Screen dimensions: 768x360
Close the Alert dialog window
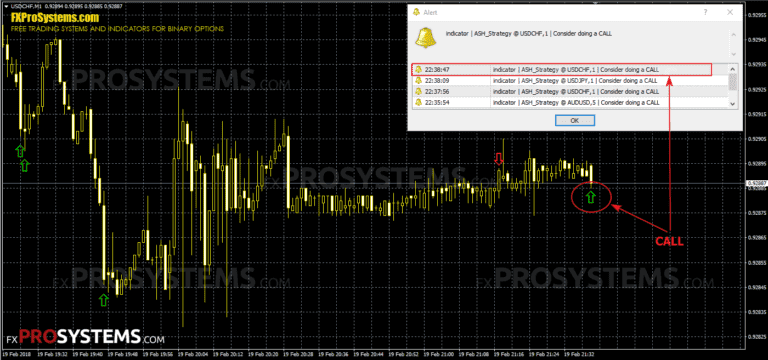(x=729, y=12)
